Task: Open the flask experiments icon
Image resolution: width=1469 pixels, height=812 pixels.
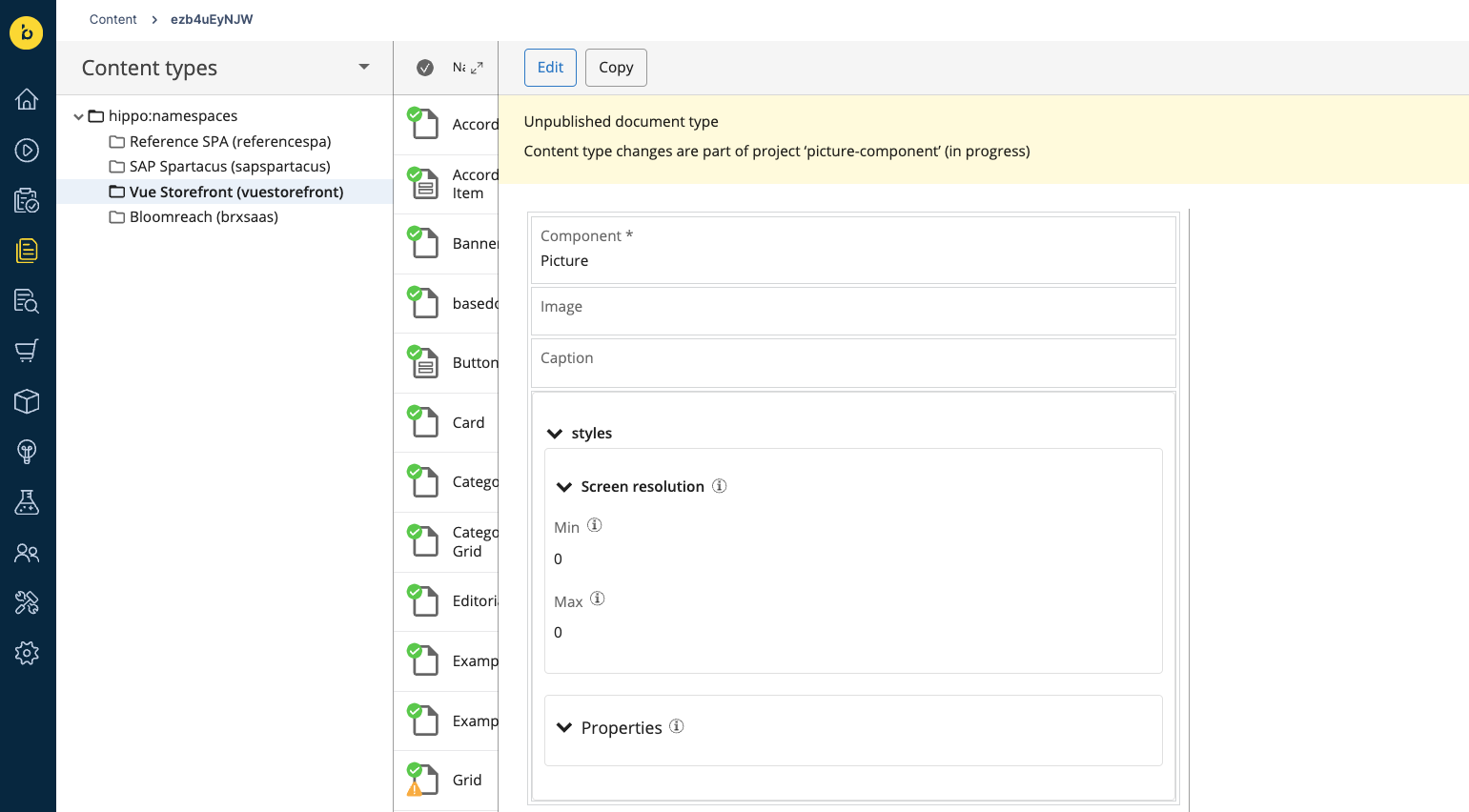Action: pos(27,502)
